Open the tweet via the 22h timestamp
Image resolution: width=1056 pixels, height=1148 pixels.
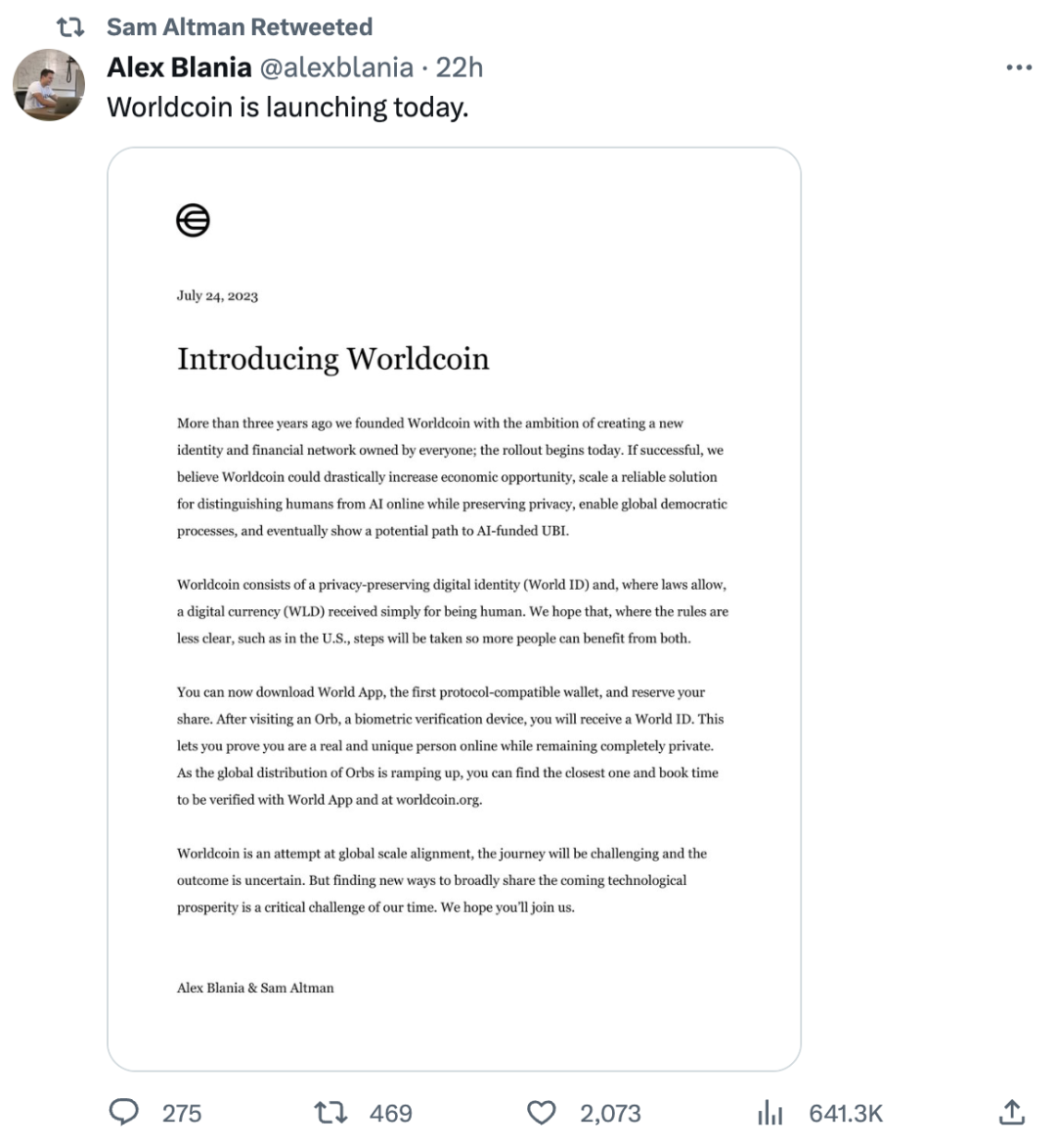pos(460,67)
